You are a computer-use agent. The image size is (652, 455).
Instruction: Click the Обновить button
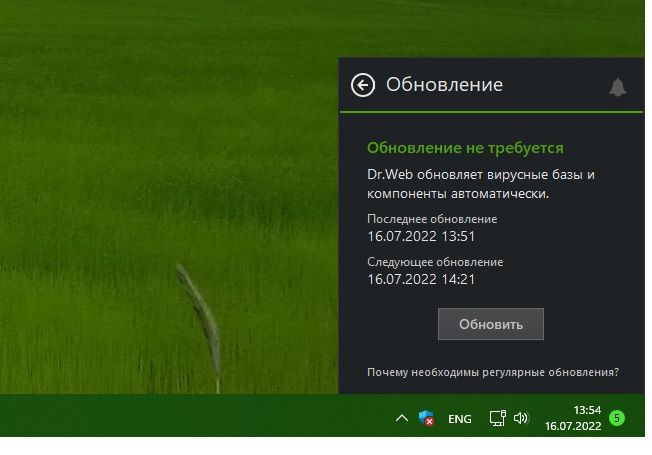point(491,324)
